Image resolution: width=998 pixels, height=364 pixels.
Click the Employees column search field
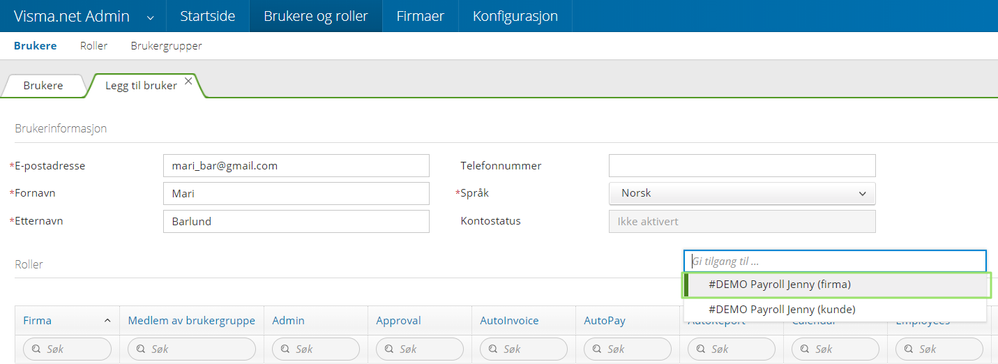click(939, 349)
